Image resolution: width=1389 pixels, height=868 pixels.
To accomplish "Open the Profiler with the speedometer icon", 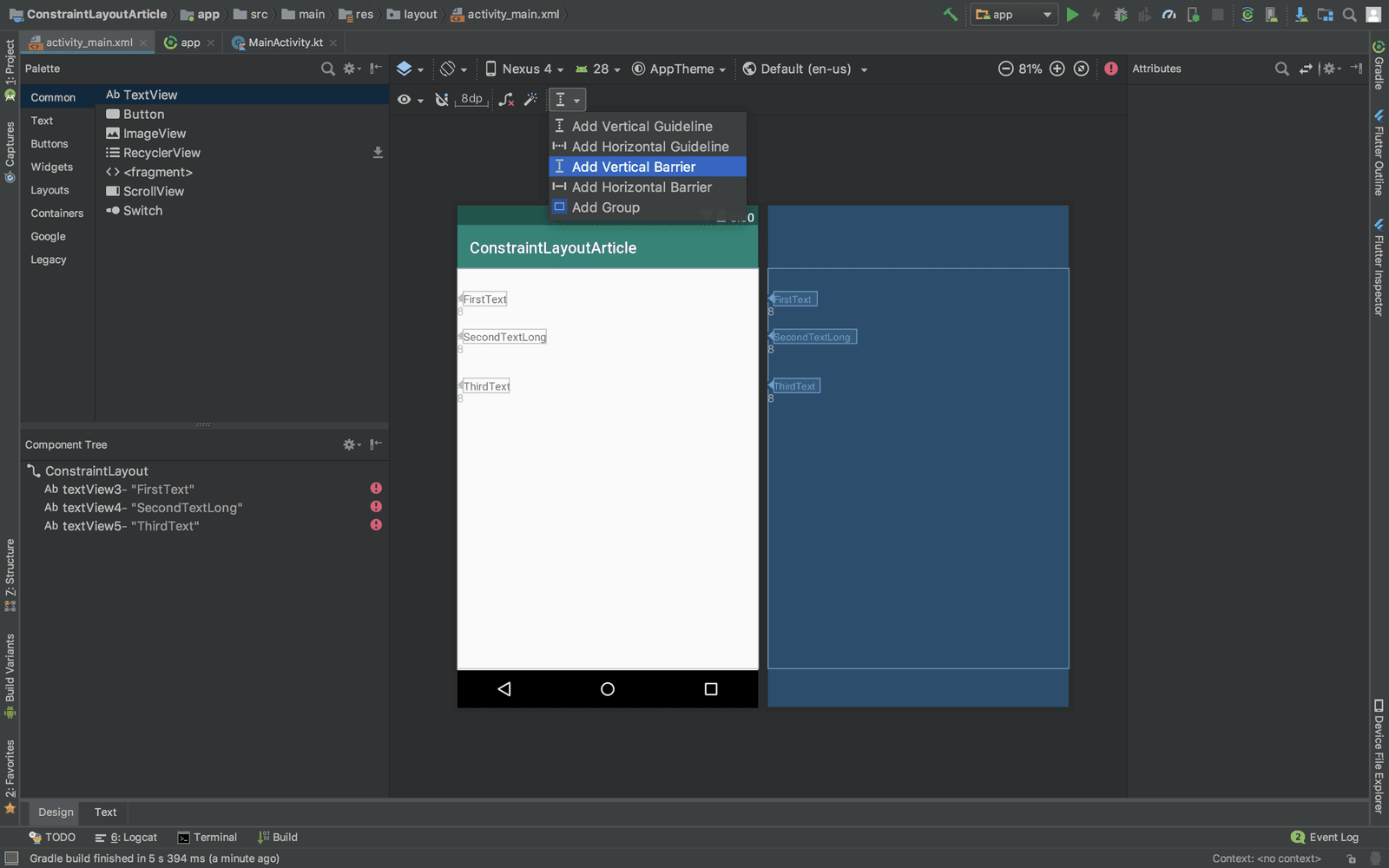I will click(1168, 14).
